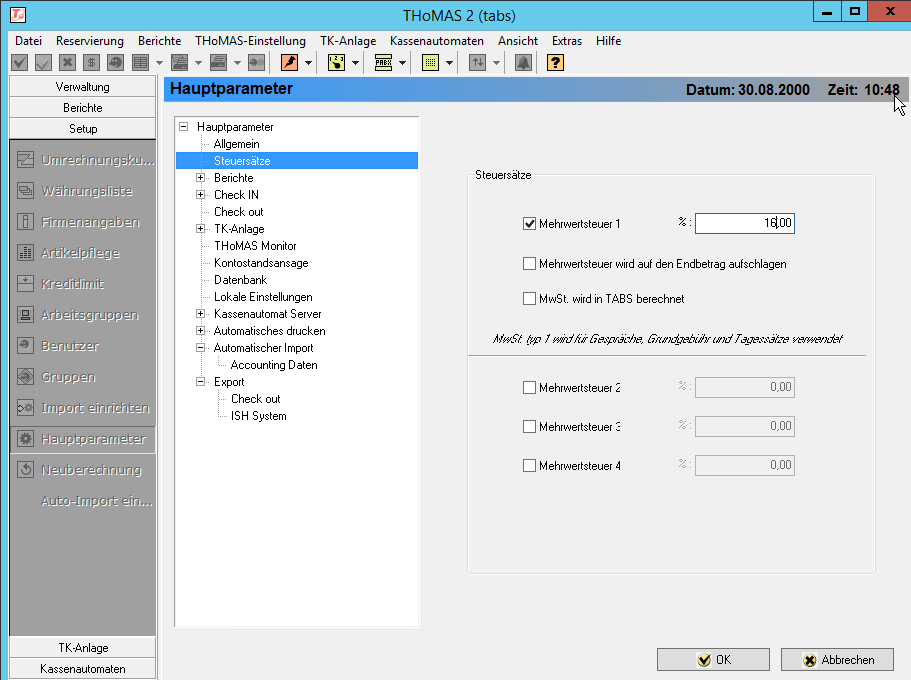Expand the TK-Anlage tree node

200,228
